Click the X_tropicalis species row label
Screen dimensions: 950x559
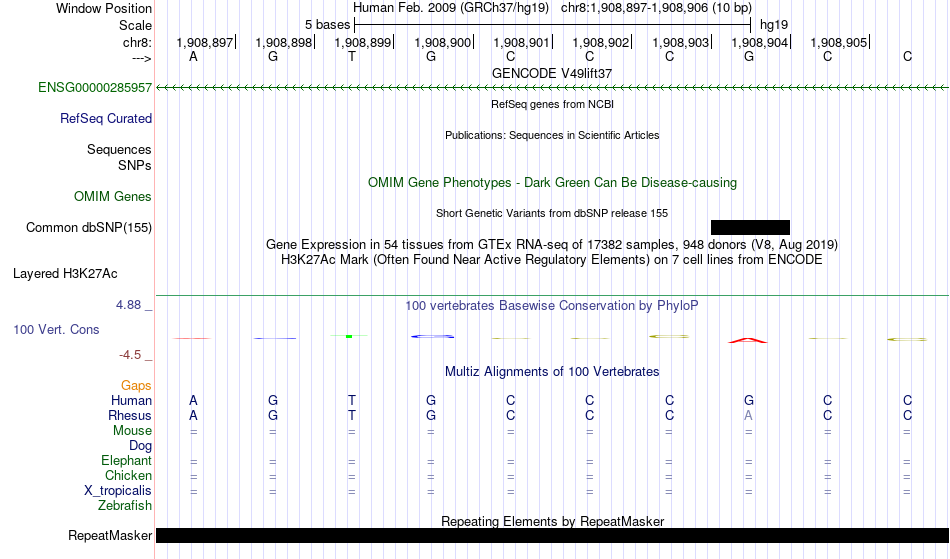[118, 491]
